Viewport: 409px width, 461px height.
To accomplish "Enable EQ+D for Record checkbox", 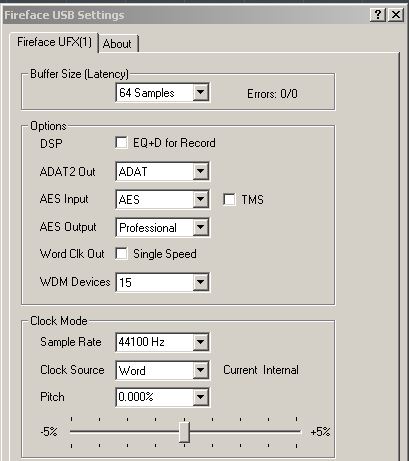I will click(121, 143).
